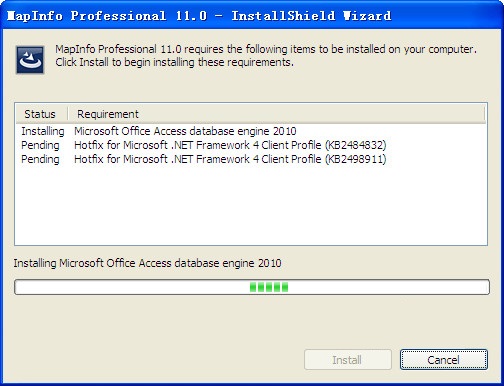Screen dimensions: 504x386
Task: Click the divider between Status and Requirement headers
Action: [x=68, y=114]
